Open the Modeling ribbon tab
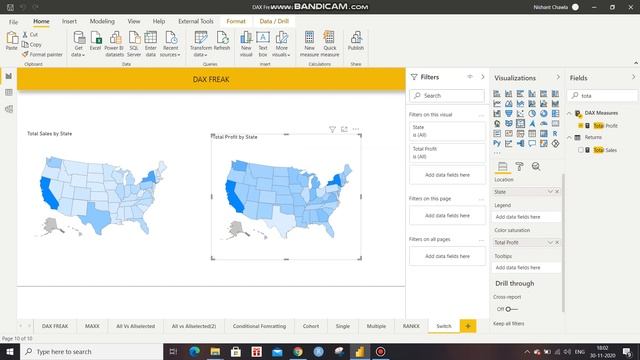This screenshot has width=640, height=360. tap(102, 21)
